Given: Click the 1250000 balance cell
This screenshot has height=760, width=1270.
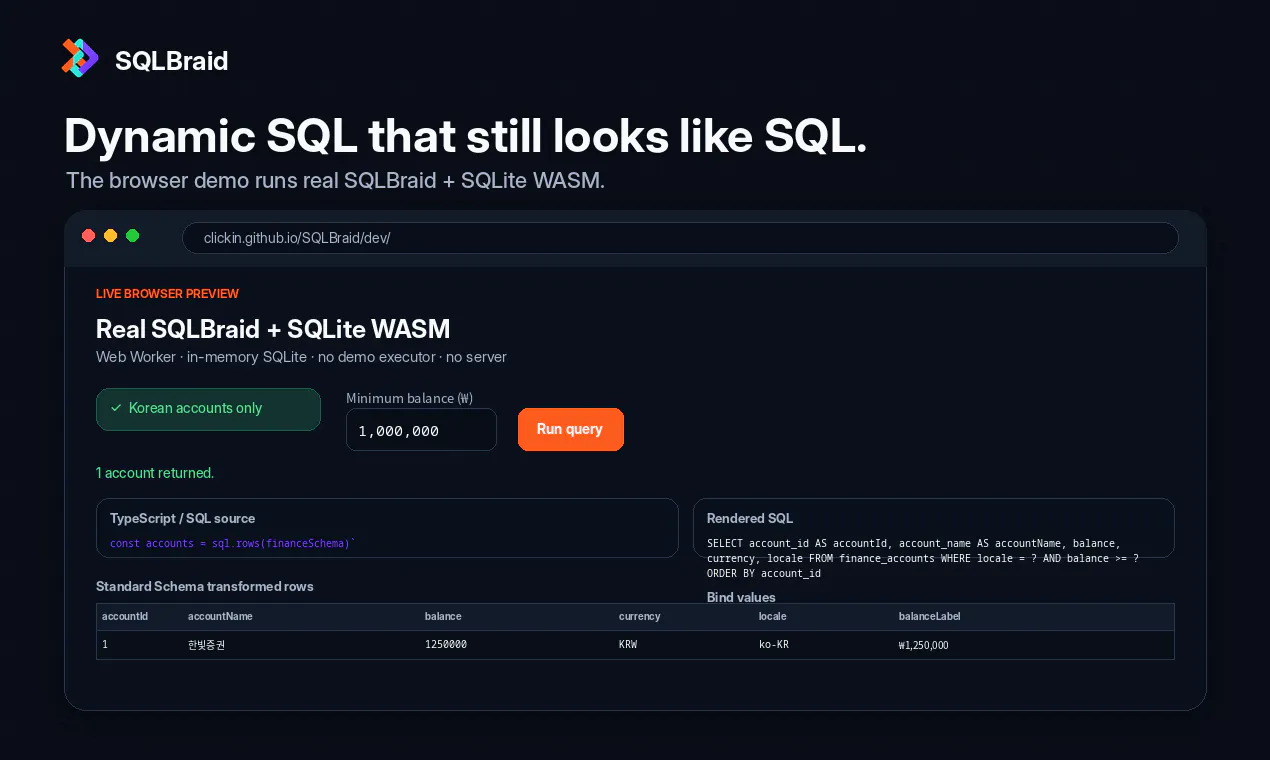Looking at the screenshot, I should click(x=446, y=645).
